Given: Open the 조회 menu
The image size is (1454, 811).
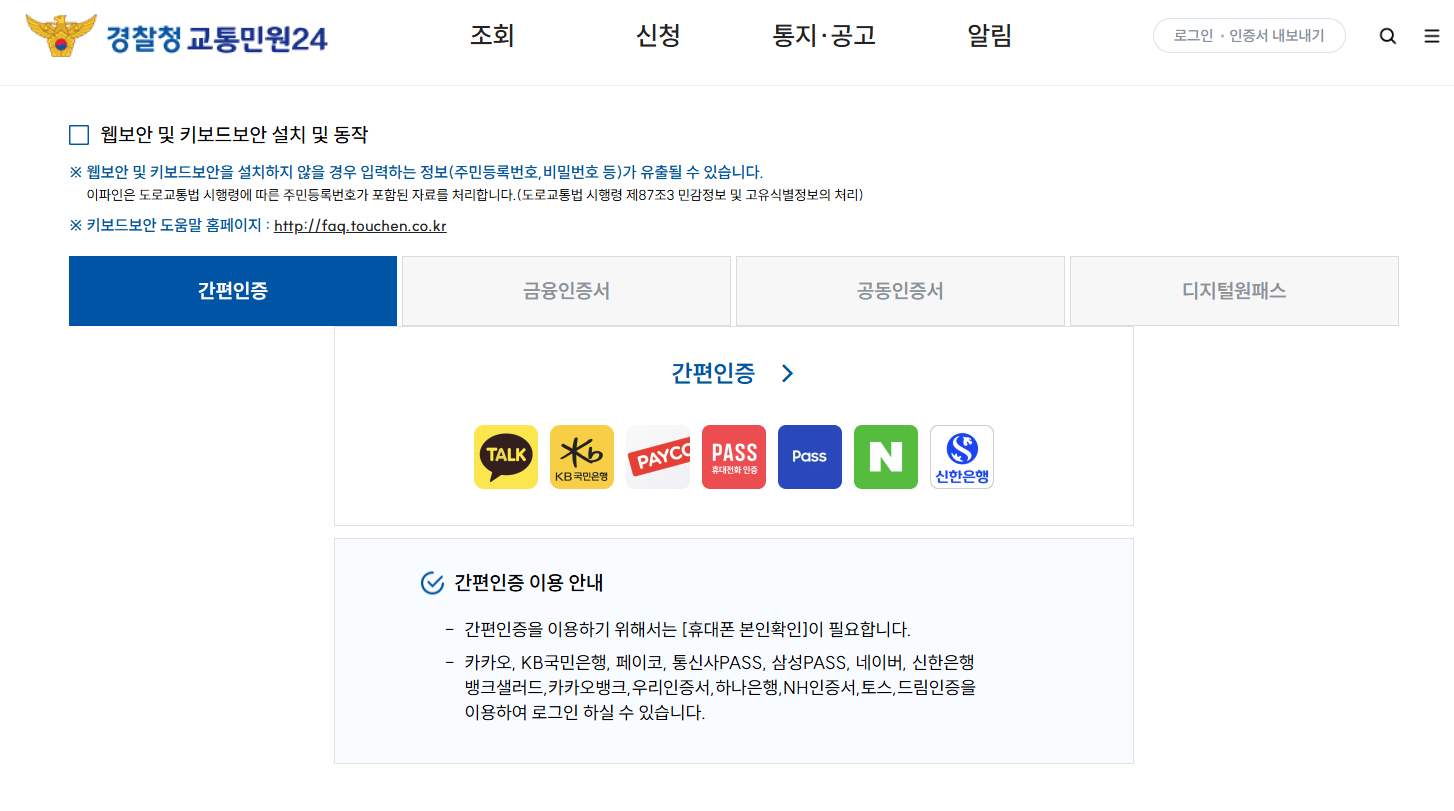Looking at the screenshot, I should coord(492,36).
